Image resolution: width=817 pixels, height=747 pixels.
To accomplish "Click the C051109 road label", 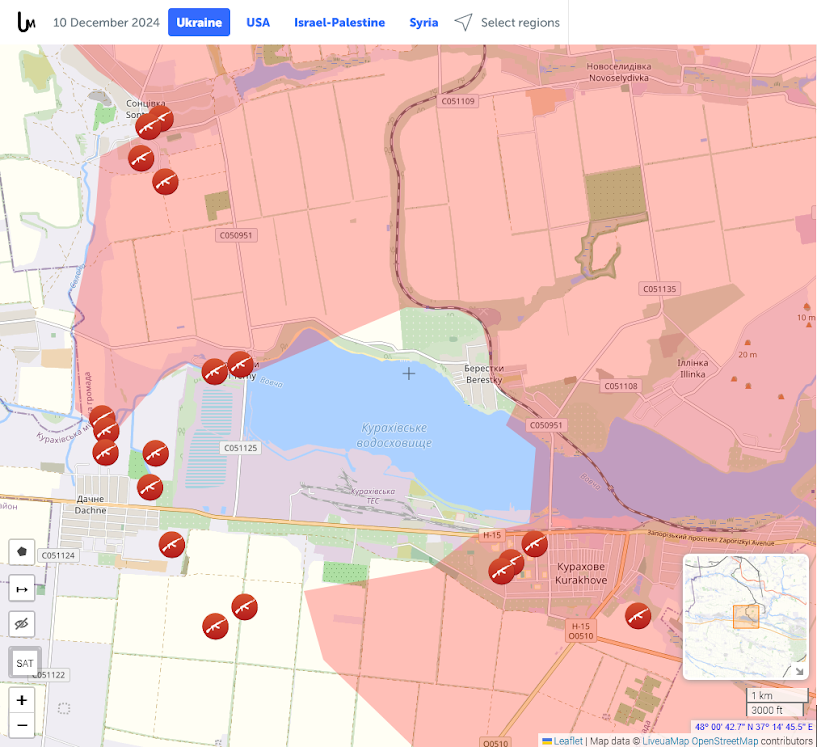I will coord(458,101).
